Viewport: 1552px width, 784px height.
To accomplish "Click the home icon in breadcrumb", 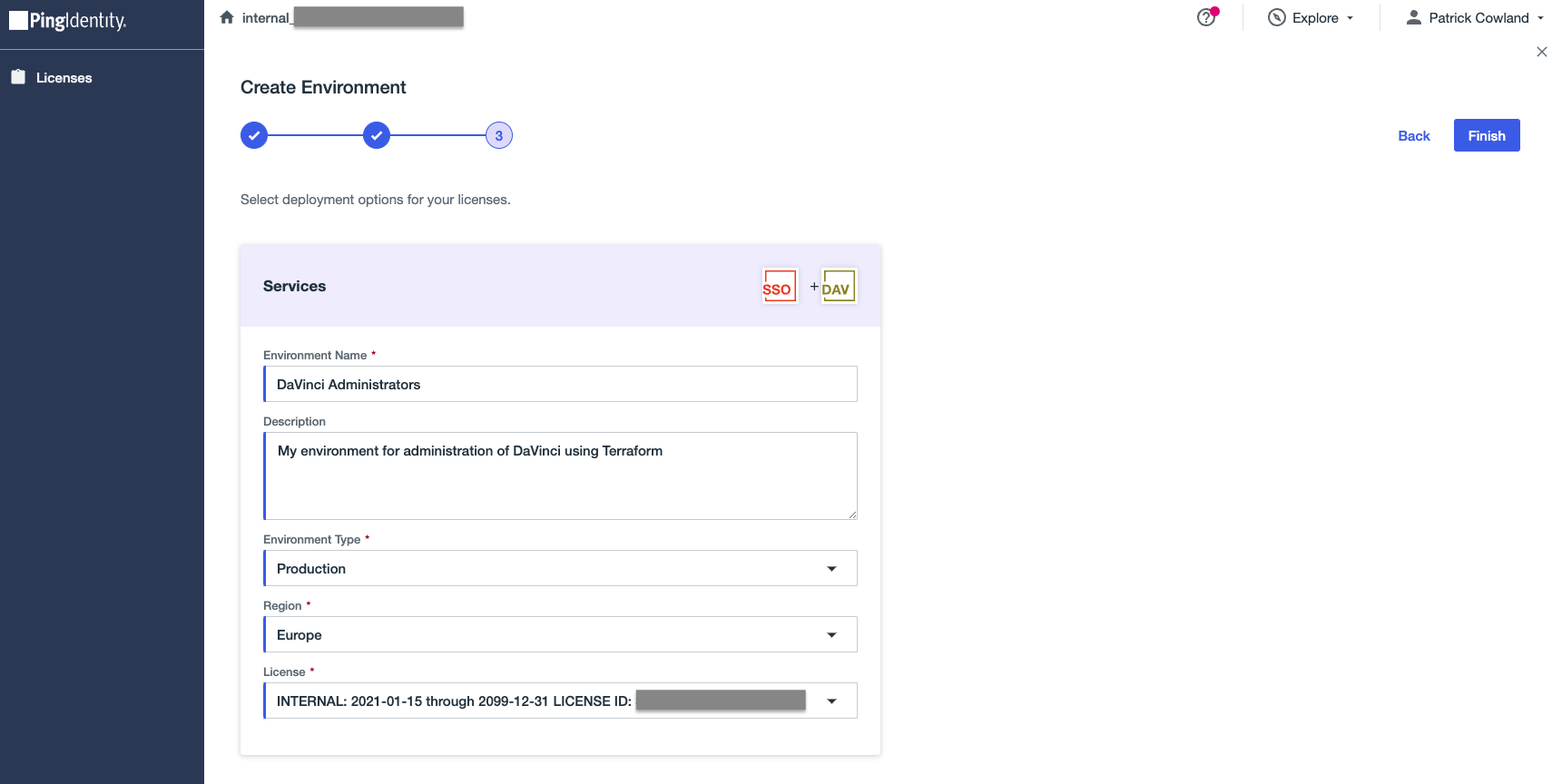I will point(227,17).
